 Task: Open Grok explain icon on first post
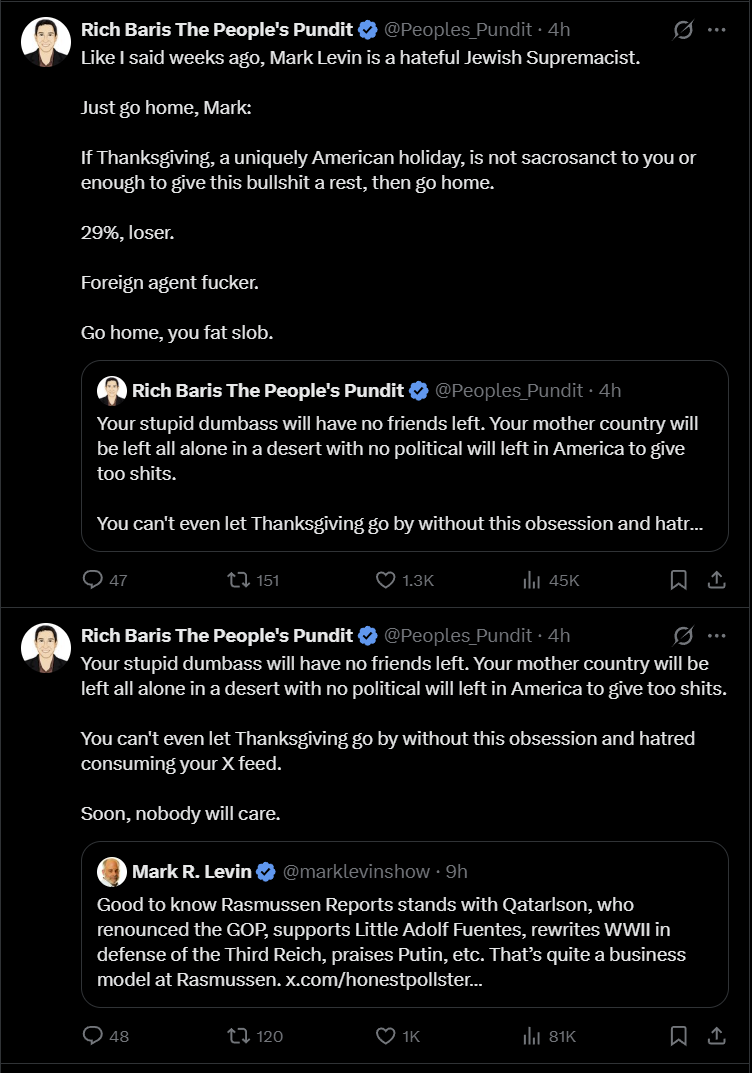(x=683, y=29)
